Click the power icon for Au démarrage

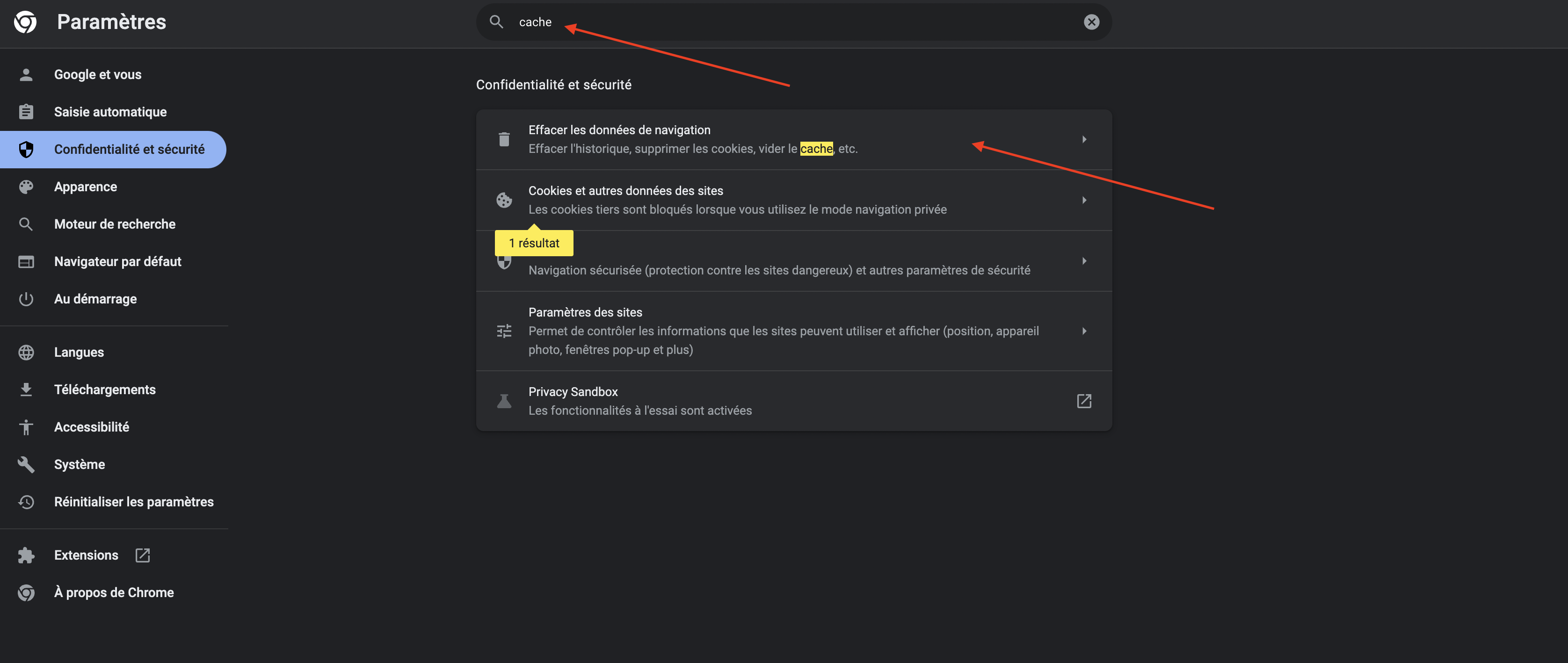[26, 299]
